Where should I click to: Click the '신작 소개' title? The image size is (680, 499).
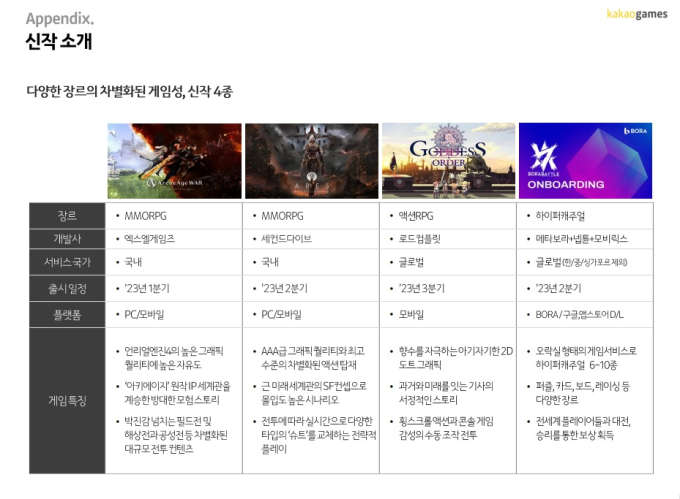click(x=59, y=42)
